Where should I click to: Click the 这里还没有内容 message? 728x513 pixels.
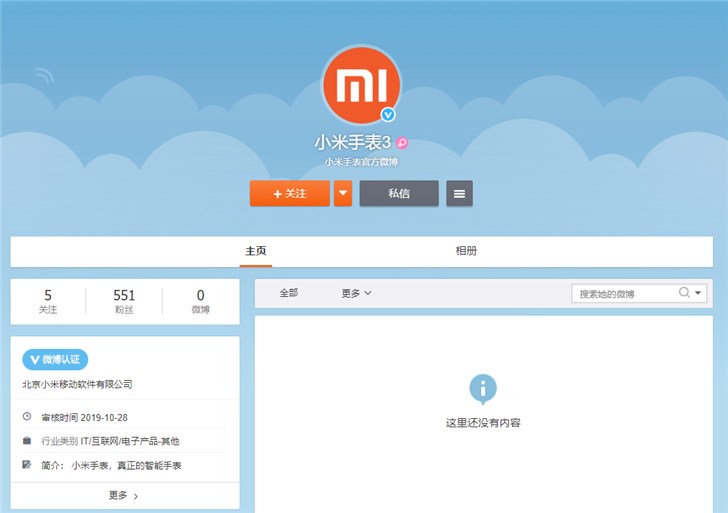tap(483, 422)
